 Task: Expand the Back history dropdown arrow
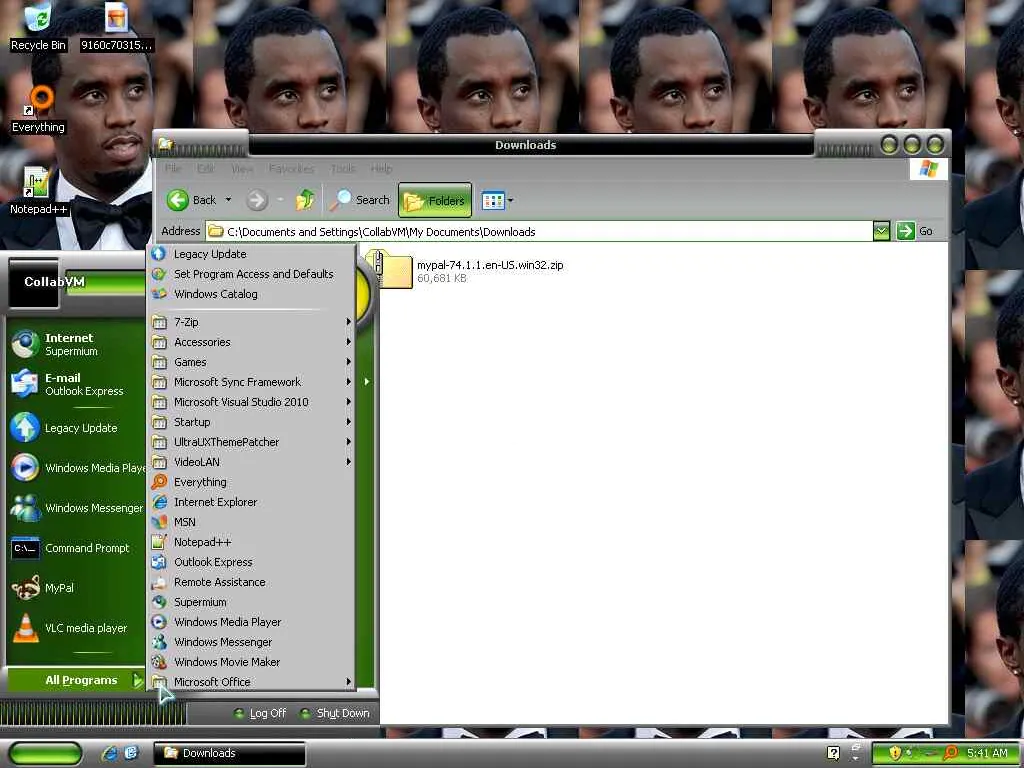(228, 200)
